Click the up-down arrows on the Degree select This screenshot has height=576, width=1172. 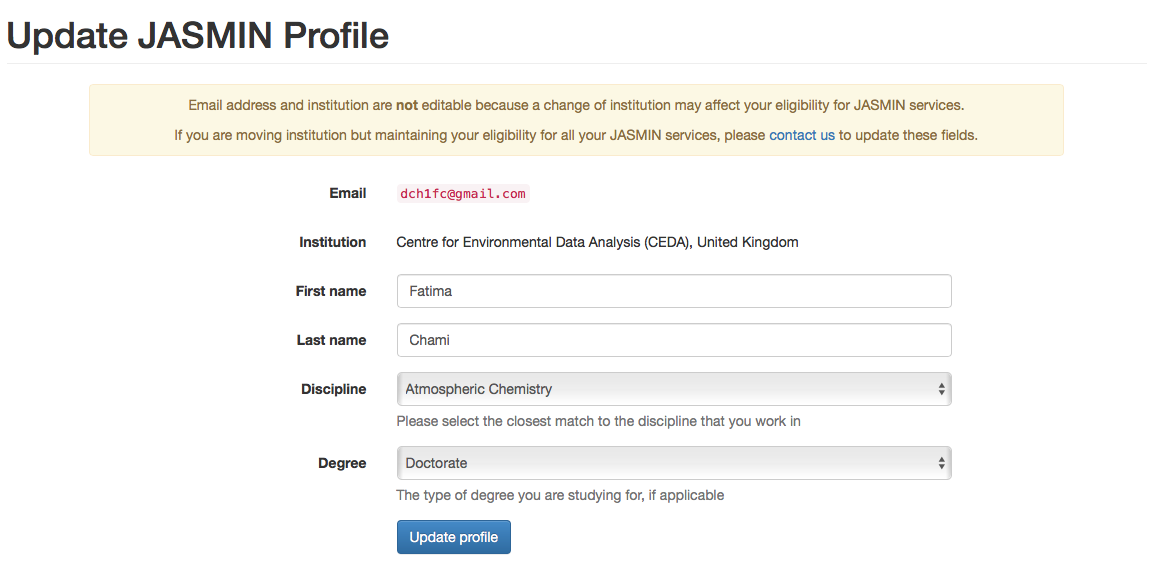point(941,463)
